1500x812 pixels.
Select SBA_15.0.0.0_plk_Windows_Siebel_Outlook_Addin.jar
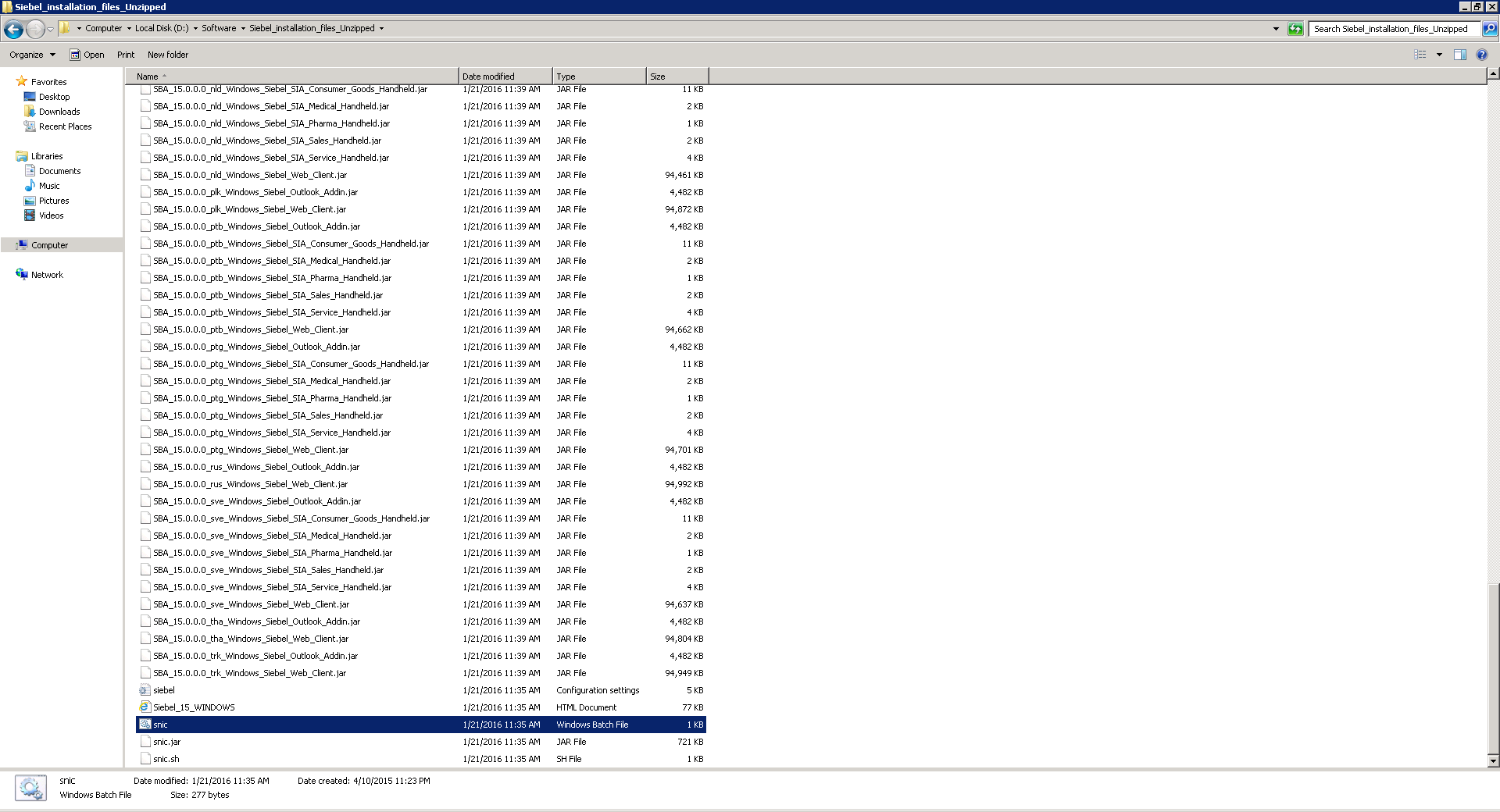coord(255,192)
